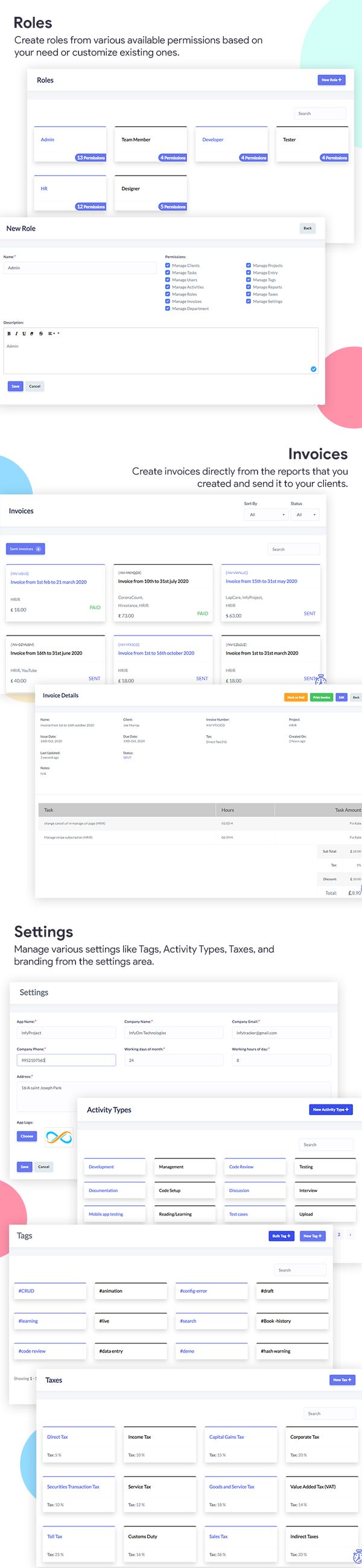The image size is (362, 1568).
Task: Click next page arrow in pagination
Action: tap(350, 1234)
